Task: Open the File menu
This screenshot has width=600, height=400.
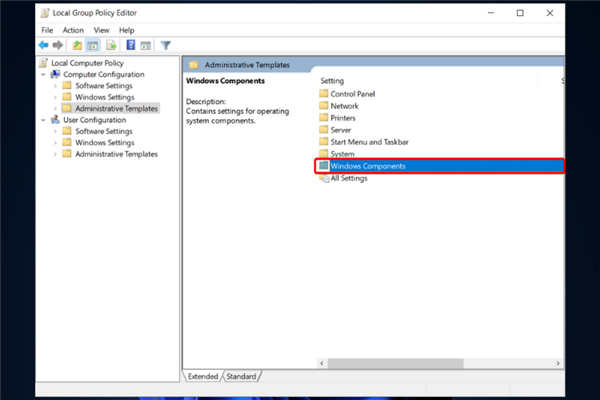Action: [47, 30]
